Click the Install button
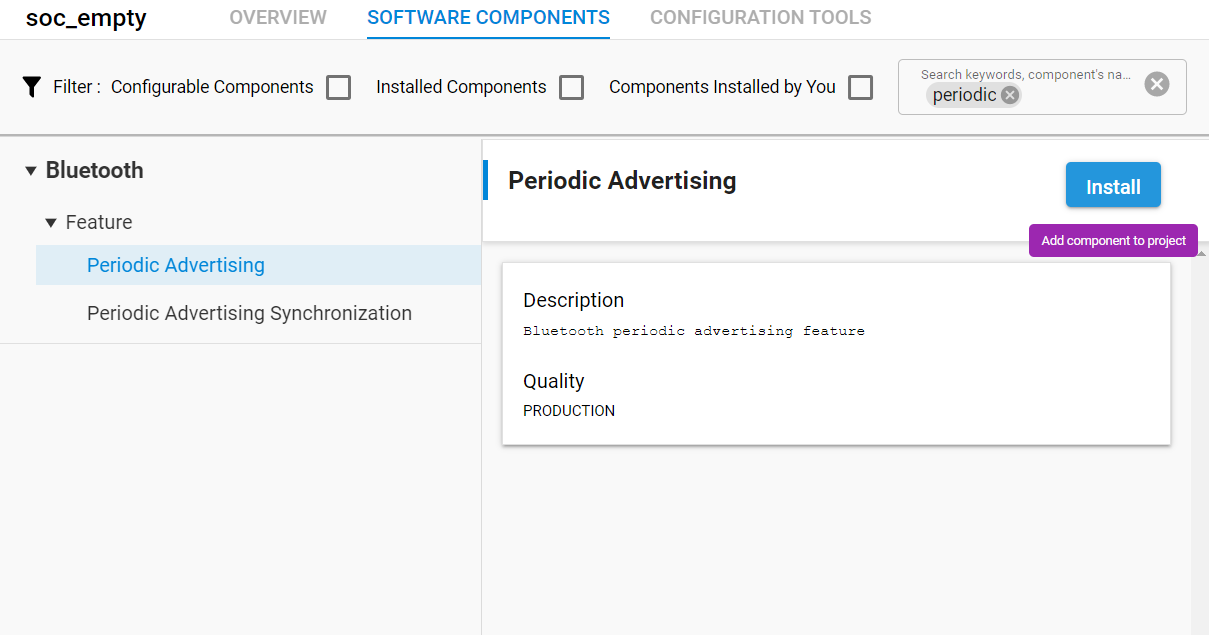 pos(1113,185)
